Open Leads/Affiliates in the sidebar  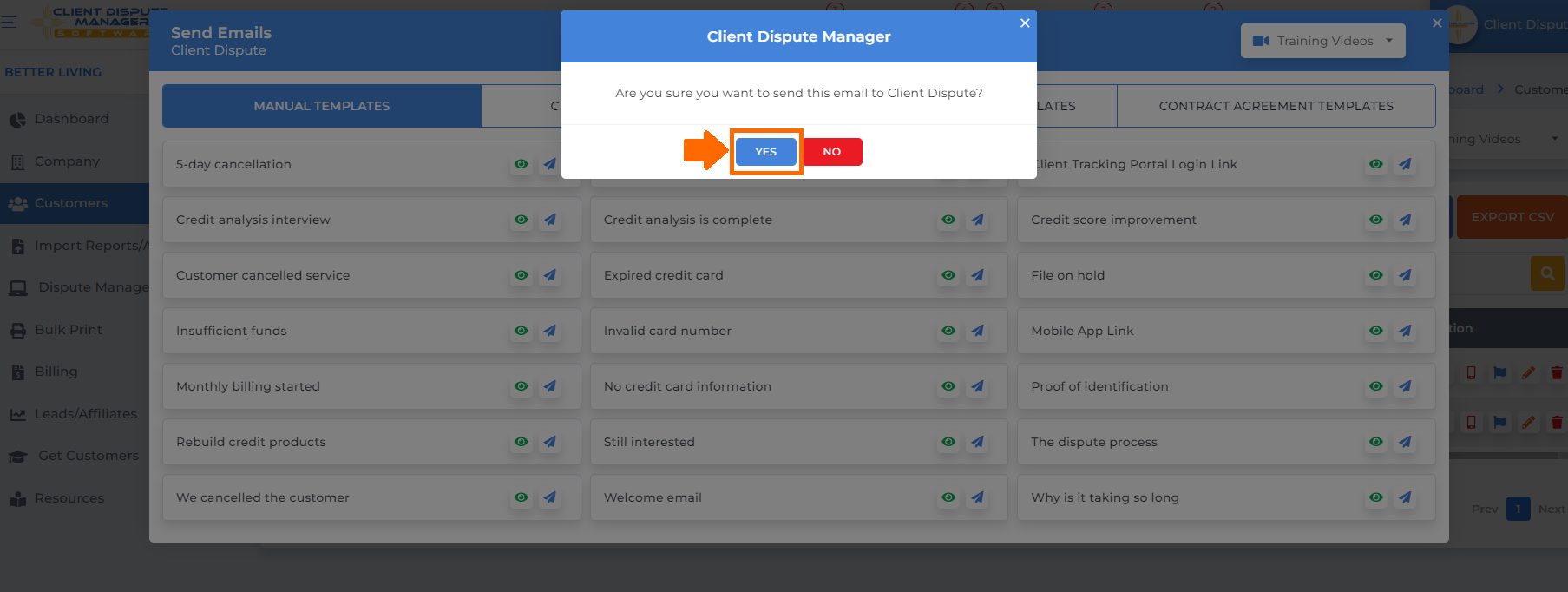pos(75,414)
